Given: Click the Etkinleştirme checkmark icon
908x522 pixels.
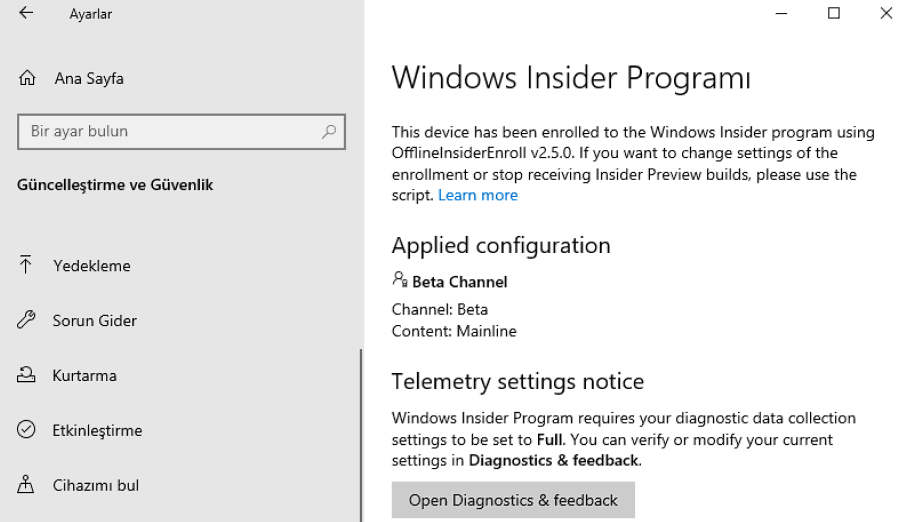Looking at the screenshot, I should pyautogui.click(x=26, y=429).
